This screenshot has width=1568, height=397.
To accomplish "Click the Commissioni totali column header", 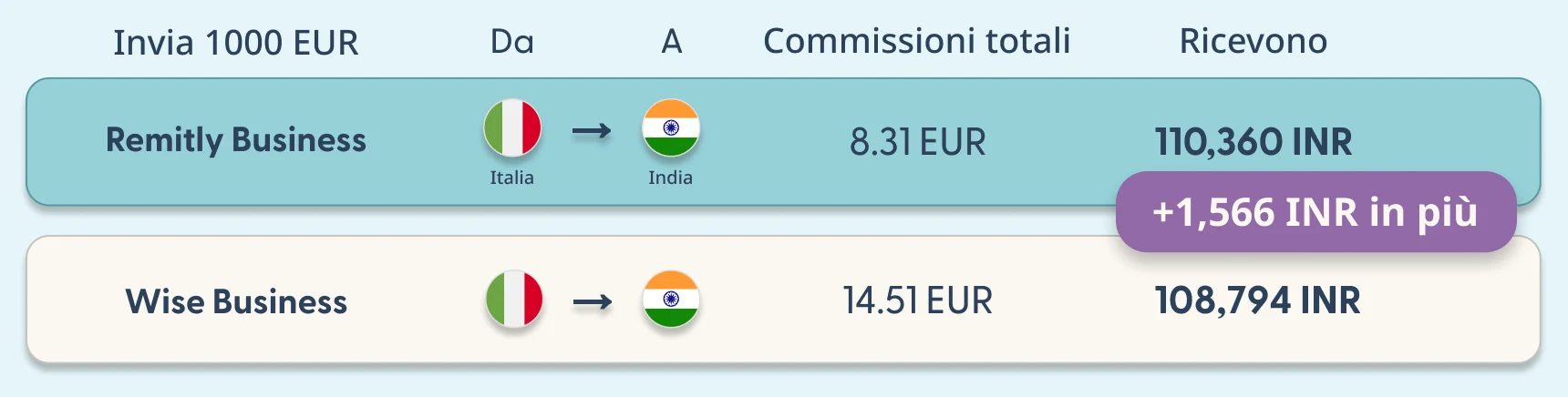I will coord(917,41).
